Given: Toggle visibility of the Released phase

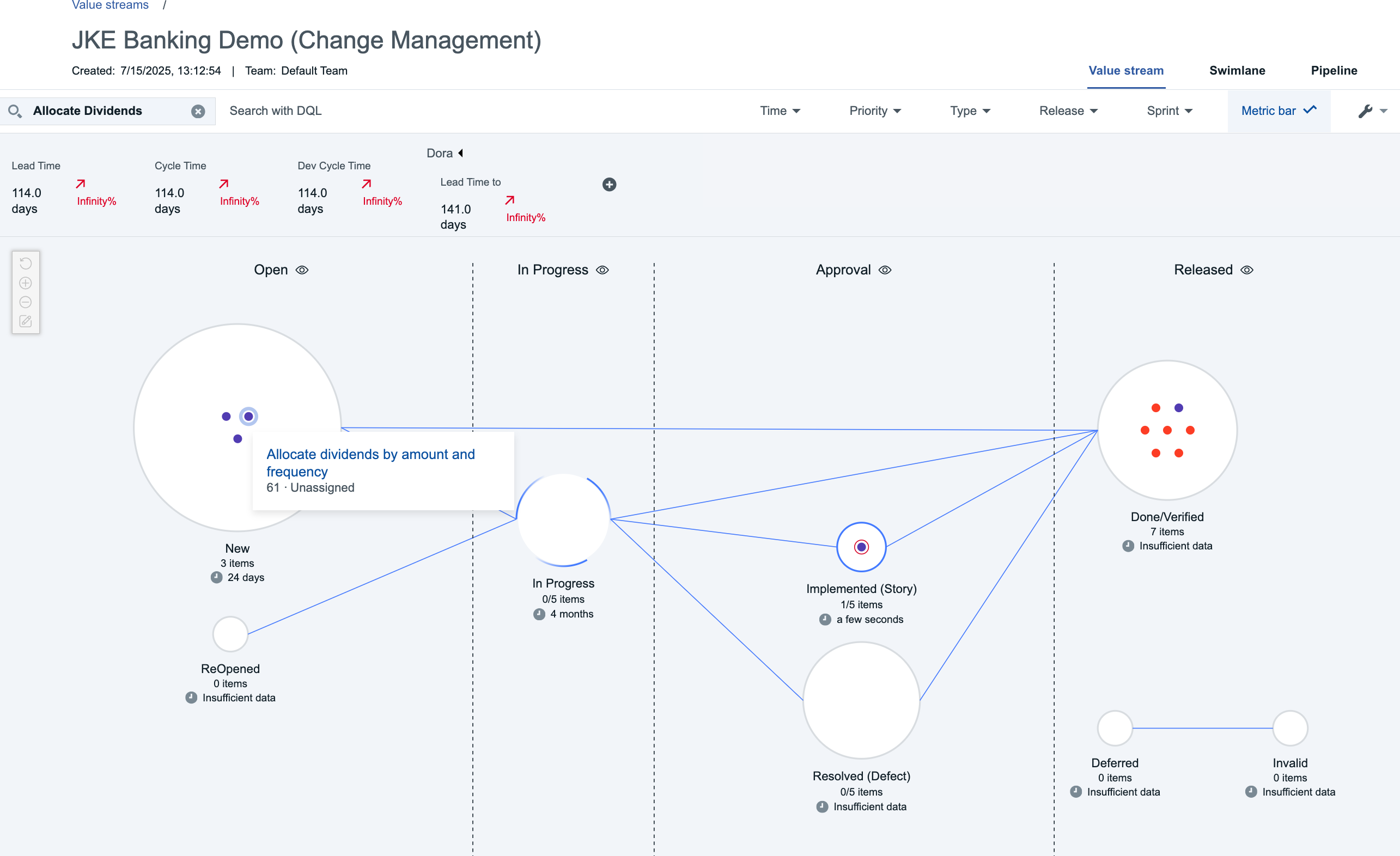Looking at the screenshot, I should (1246, 270).
